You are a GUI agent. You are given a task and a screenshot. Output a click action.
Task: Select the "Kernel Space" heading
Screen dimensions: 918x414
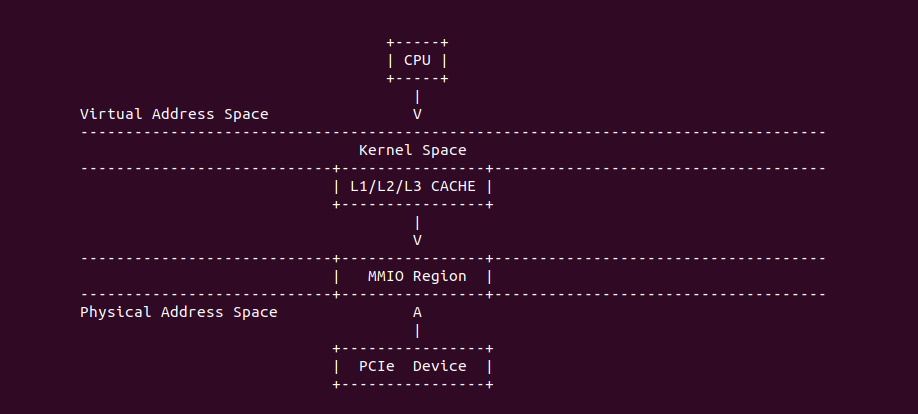pos(412,150)
